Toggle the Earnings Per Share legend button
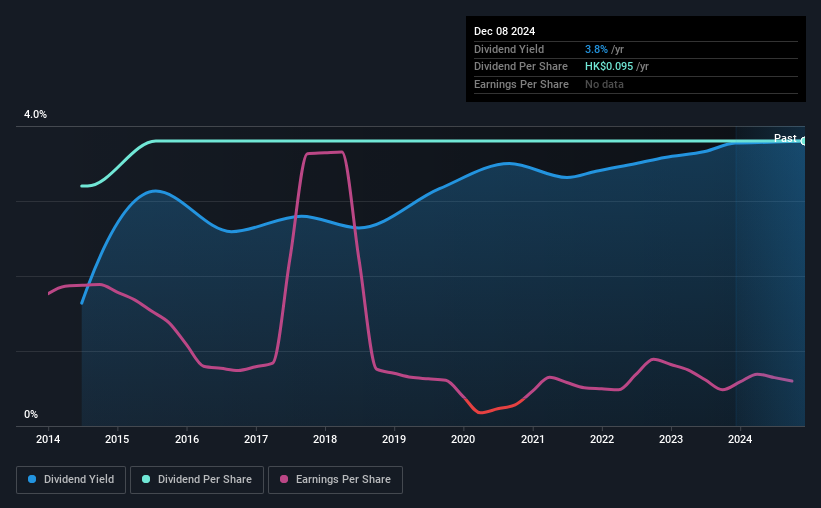821x508 pixels. pos(335,480)
